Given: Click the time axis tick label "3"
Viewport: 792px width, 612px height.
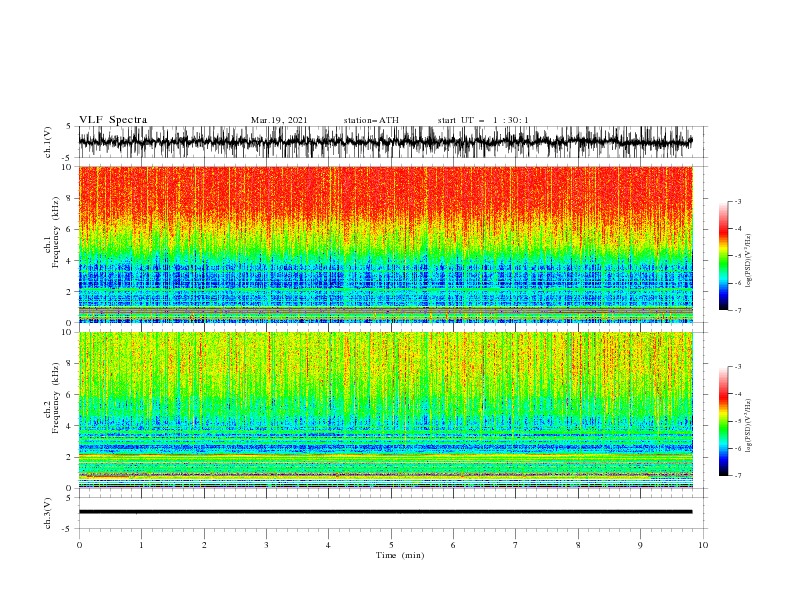Looking at the screenshot, I should click(266, 545).
